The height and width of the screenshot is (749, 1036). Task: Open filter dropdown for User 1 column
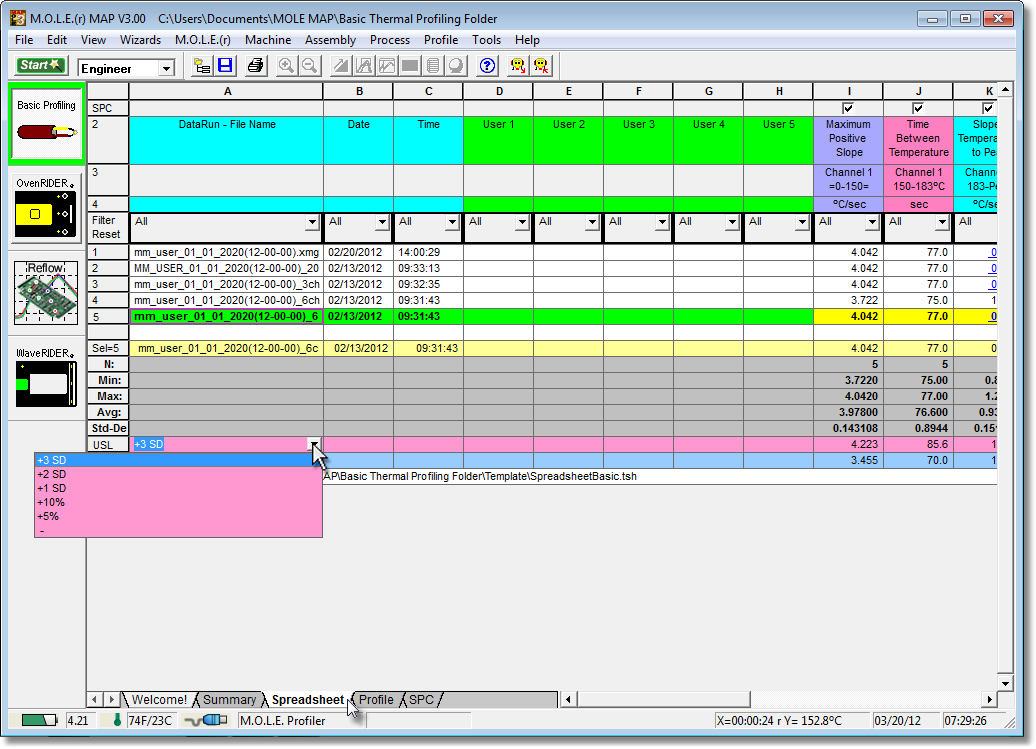[523, 222]
